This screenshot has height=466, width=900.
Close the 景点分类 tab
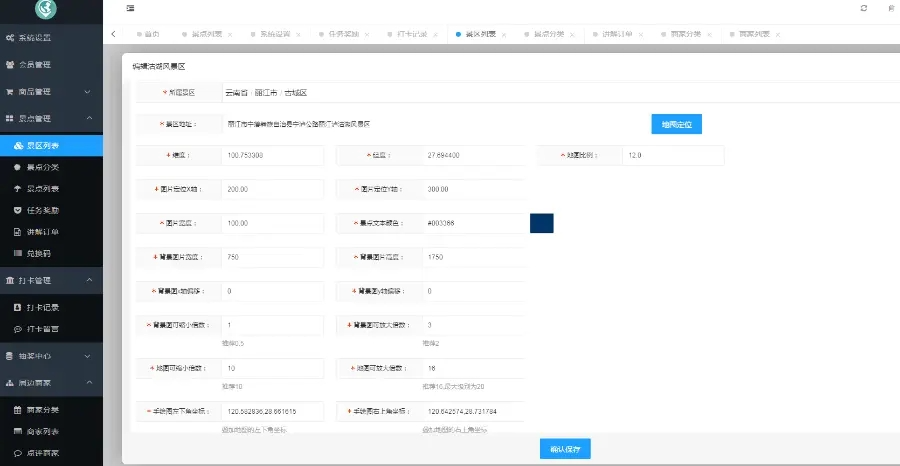pyautogui.click(x=572, y=34)
